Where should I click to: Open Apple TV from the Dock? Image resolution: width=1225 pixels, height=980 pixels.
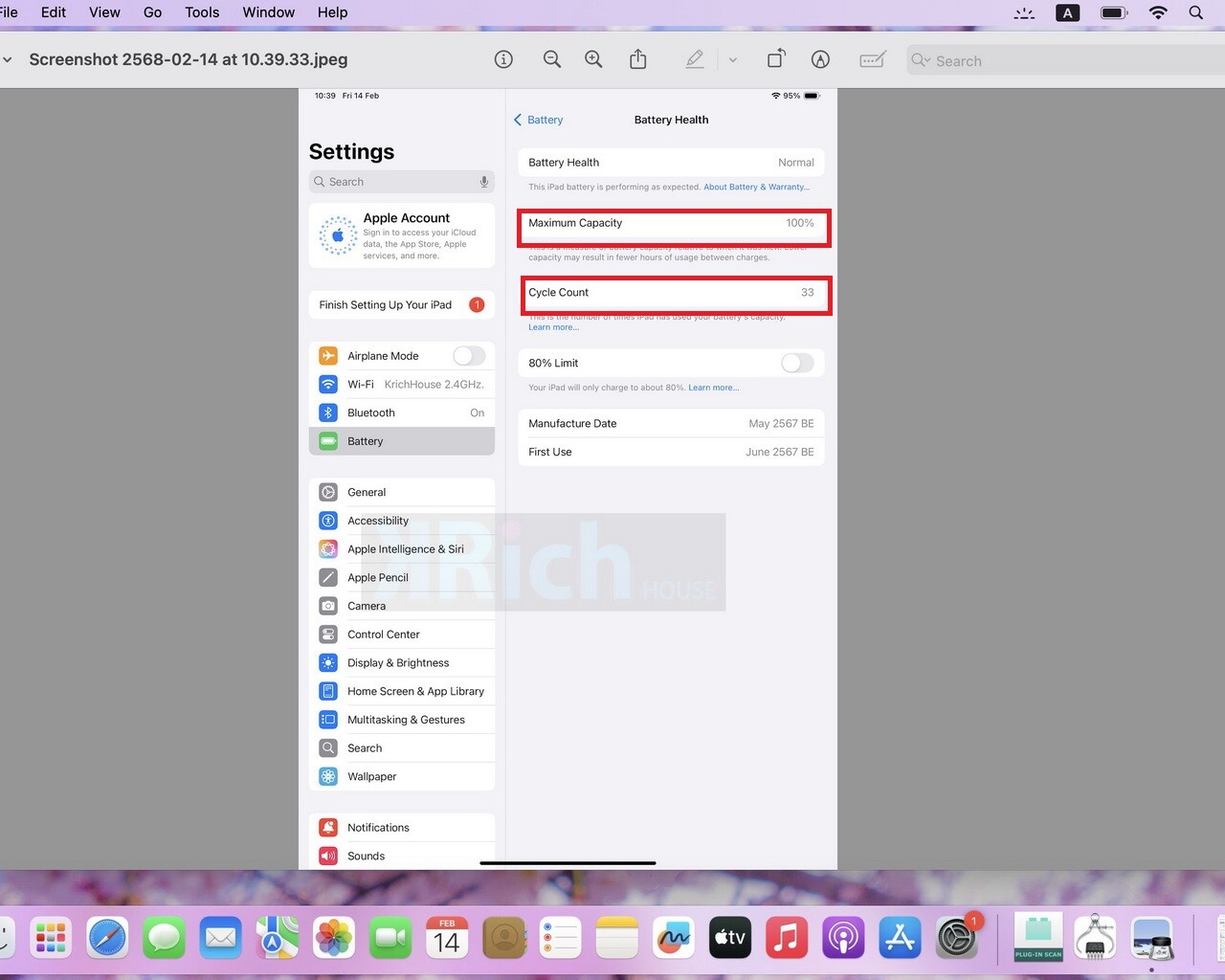[x=729, y=938]
